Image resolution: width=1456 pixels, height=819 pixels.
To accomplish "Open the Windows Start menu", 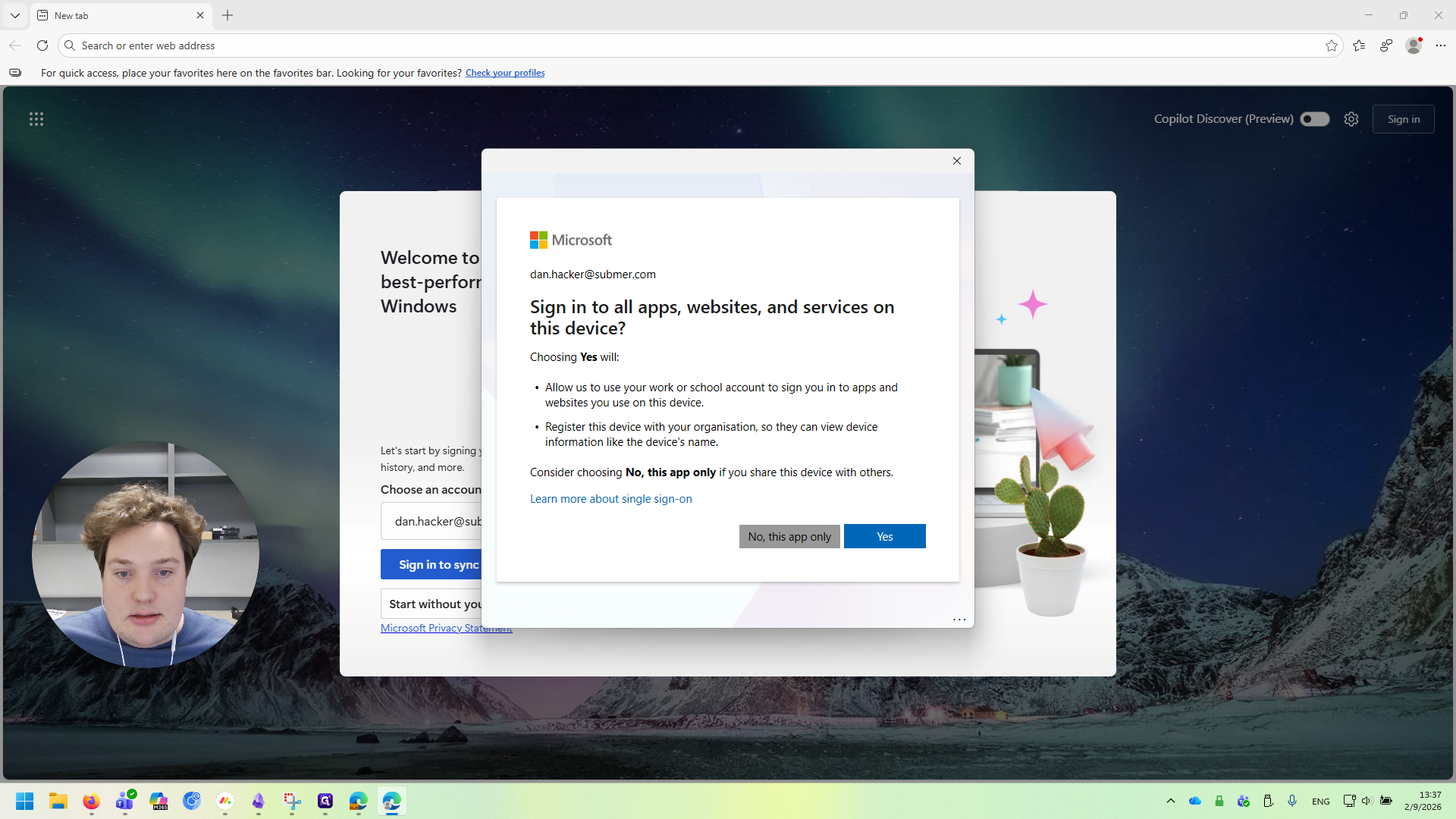I will coord(25,801).
